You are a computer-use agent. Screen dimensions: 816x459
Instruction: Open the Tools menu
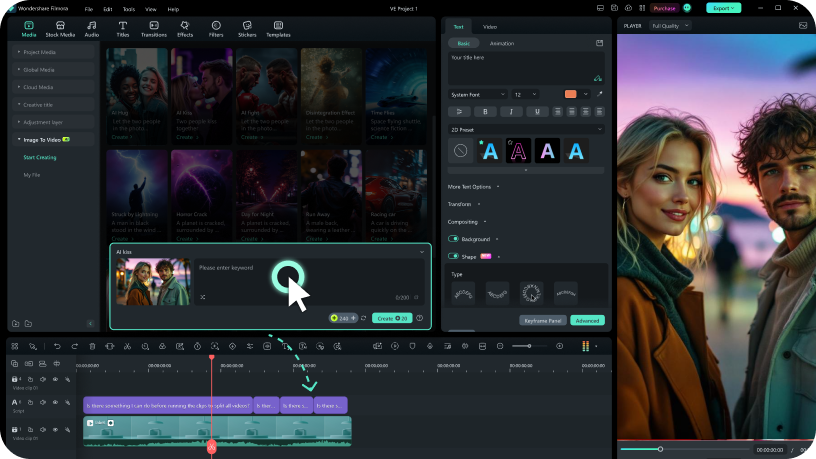(129, 9)
